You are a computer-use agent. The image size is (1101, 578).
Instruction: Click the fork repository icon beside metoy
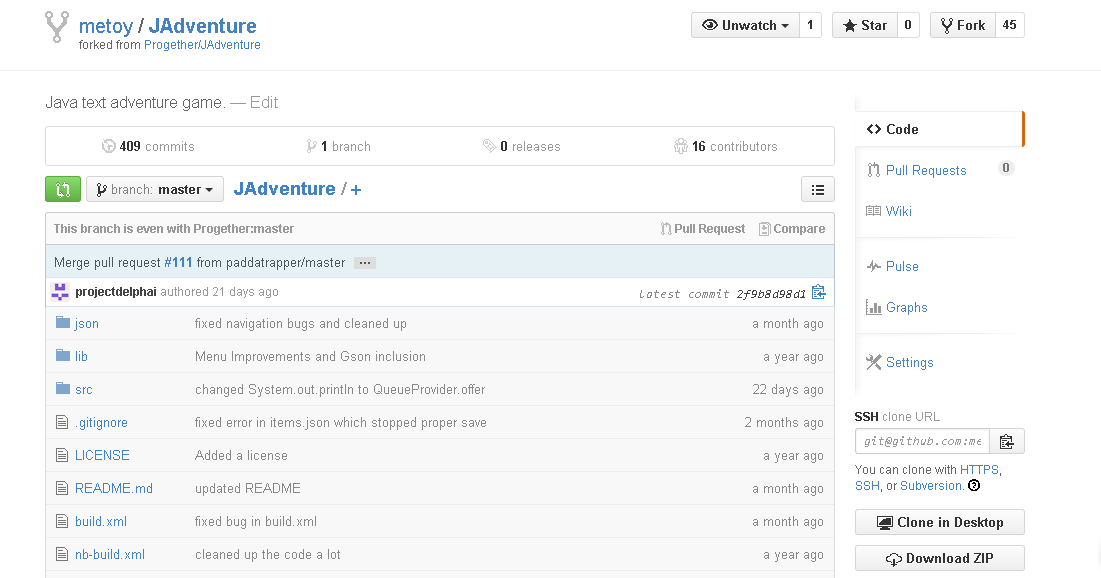point(57,27)
